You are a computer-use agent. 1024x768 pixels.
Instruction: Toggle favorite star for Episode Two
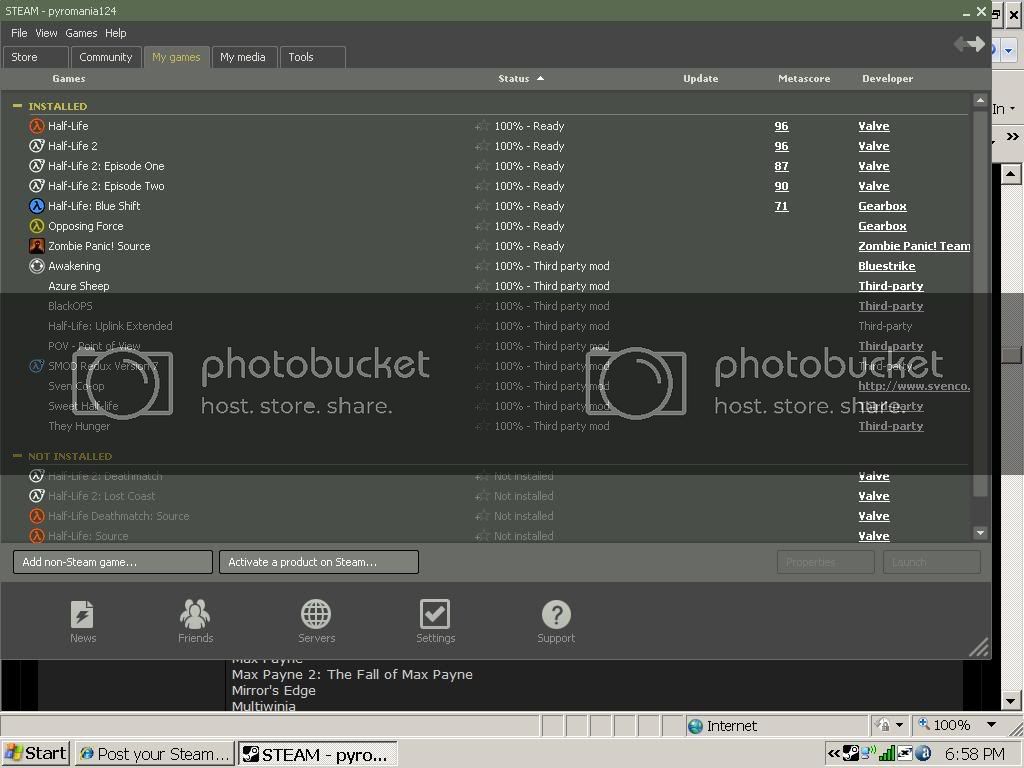tap(482, 186)
